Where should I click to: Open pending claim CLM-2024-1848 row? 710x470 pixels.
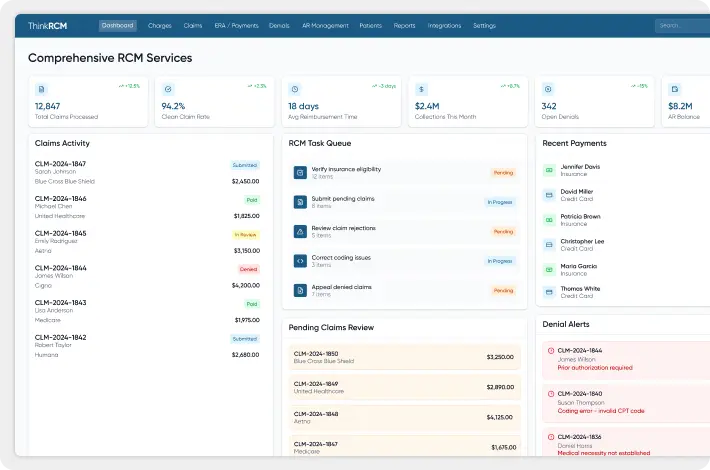tap(404, 417)
